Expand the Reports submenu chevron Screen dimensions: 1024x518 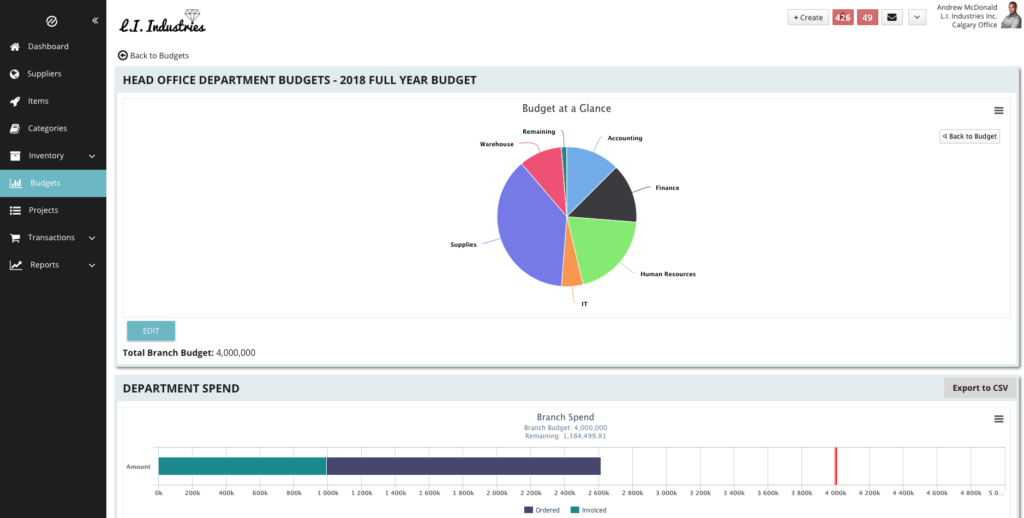point(92,265)
